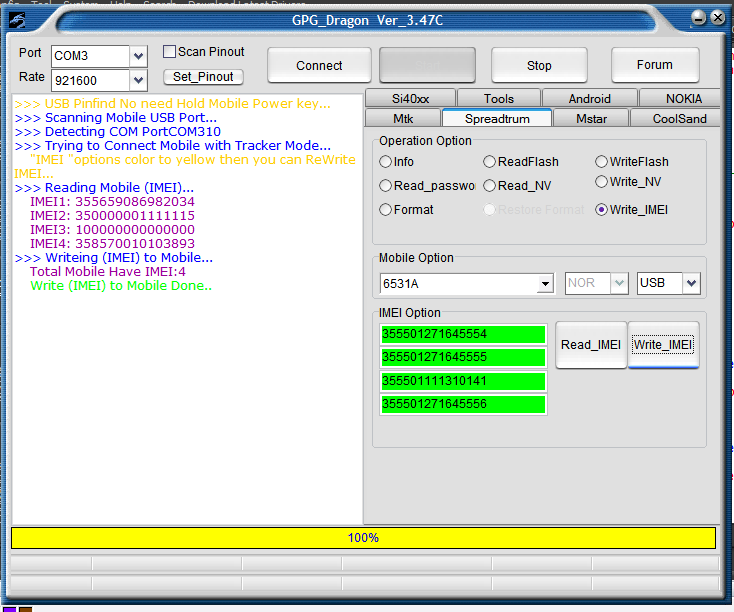Switch to the Android tab
The width and height of the screenshot is (734, 612).
pyautogui.click(x=589, y=99)
